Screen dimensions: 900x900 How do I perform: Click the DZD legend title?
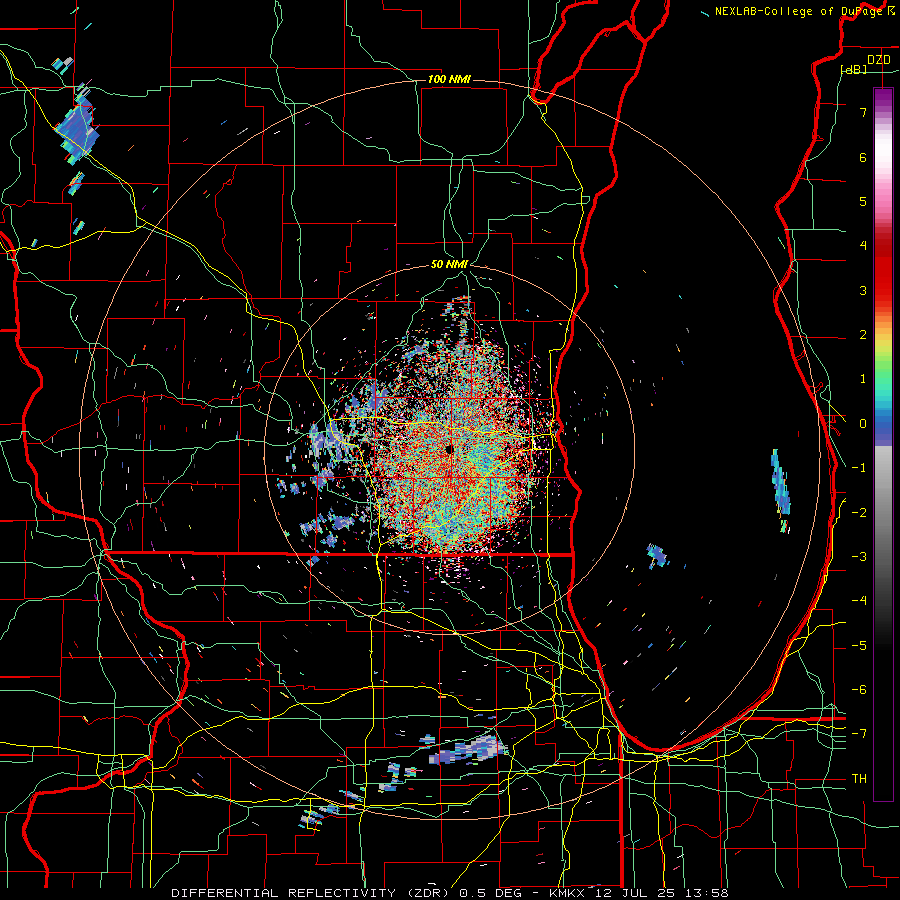click(878, 60)
